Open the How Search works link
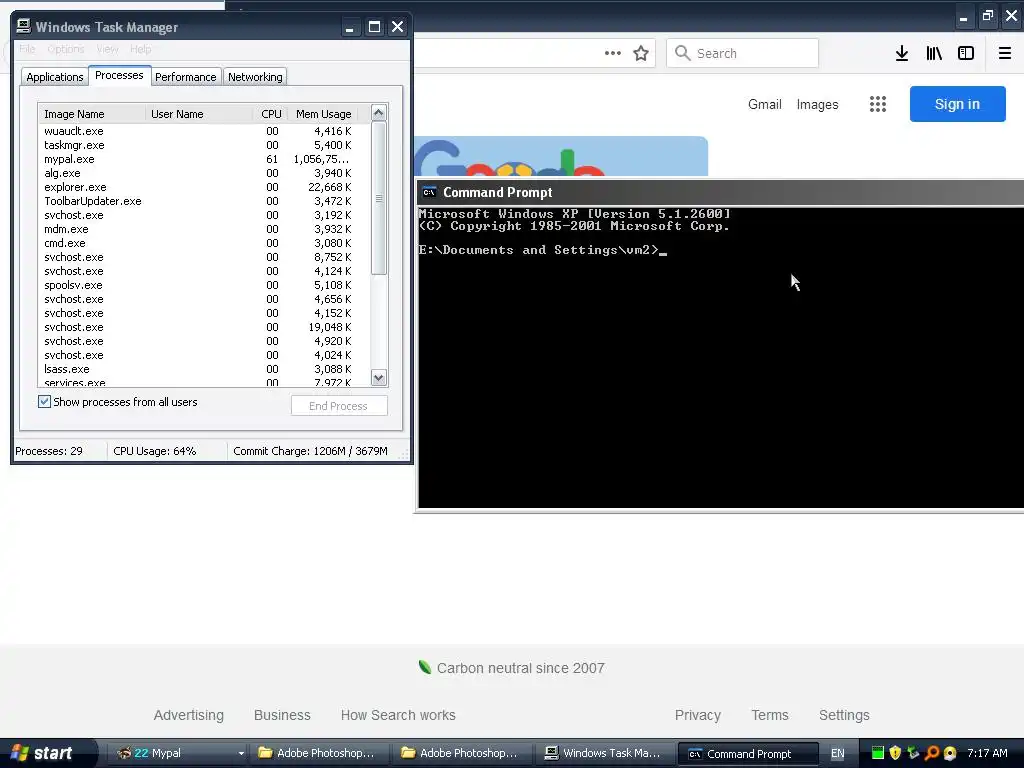Viewport: 1024px width, 768px height. (x=398, y=715)
